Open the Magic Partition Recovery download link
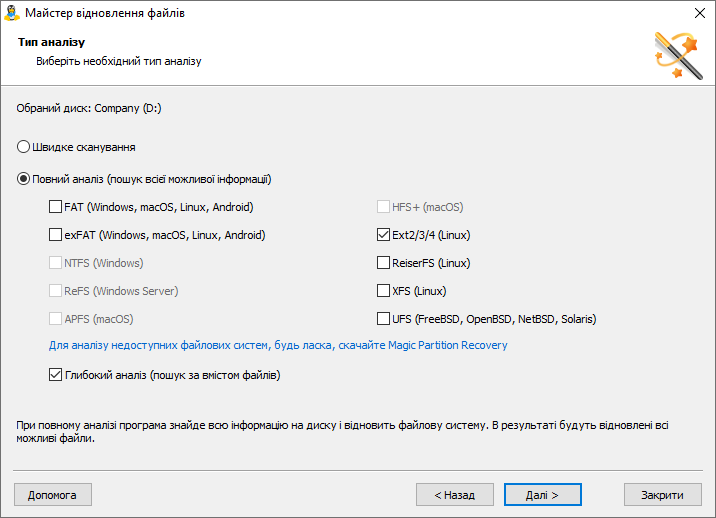716x518 pixels. point(278,345)
